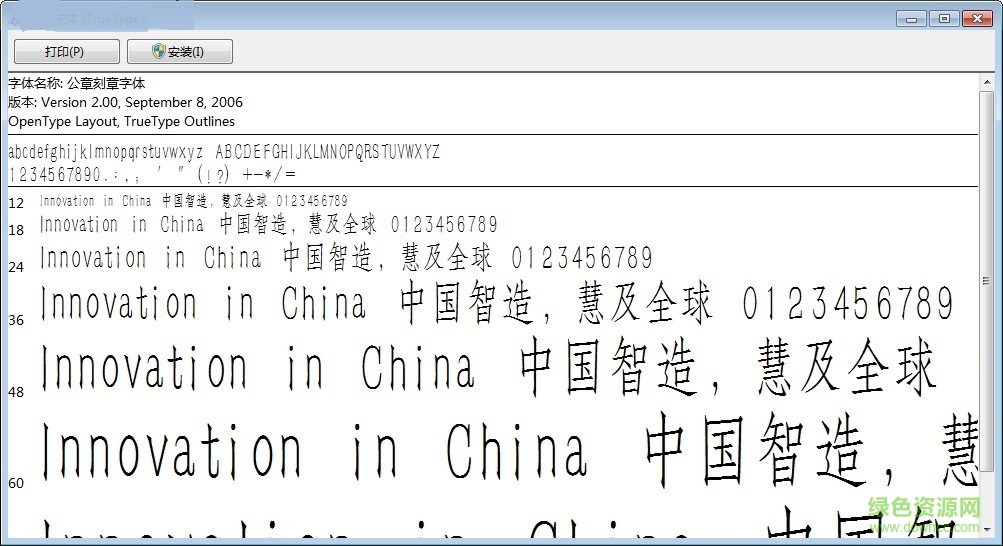Click size label 48

coord(16,392)
